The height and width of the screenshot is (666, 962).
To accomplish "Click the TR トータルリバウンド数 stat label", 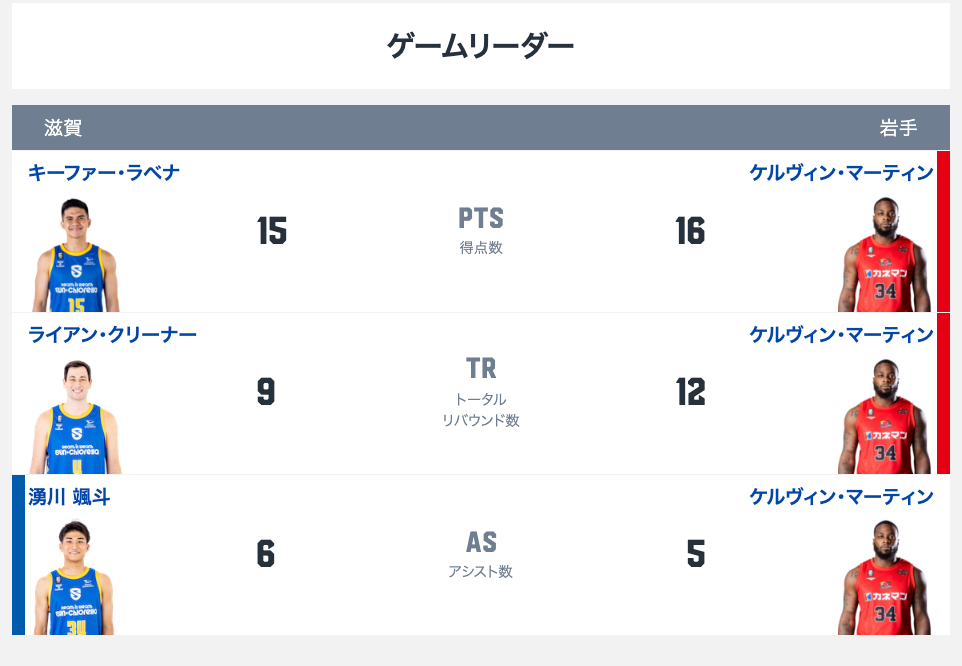I will pos(481,392).
